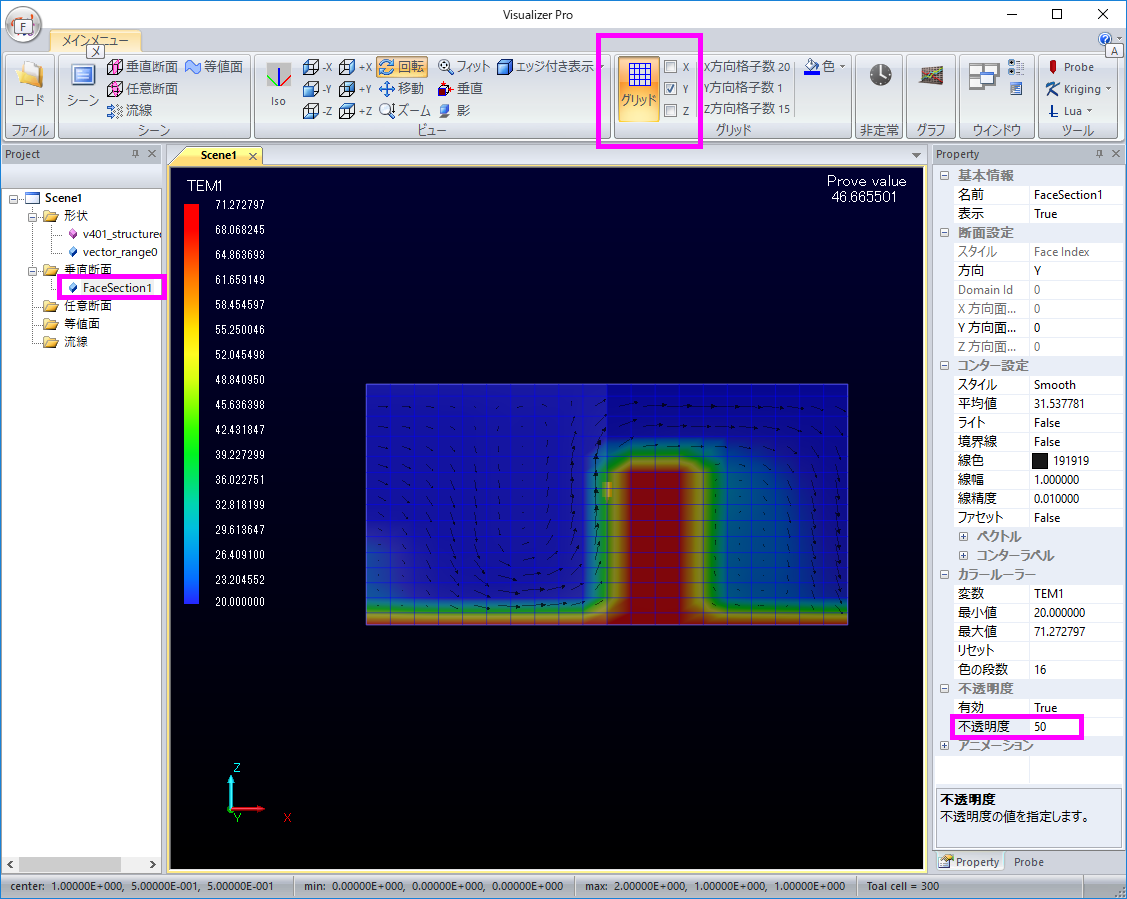This screenshot has width=1127, height=899.
Task: Switch to the Probe tab
Action: (1028, 862)
